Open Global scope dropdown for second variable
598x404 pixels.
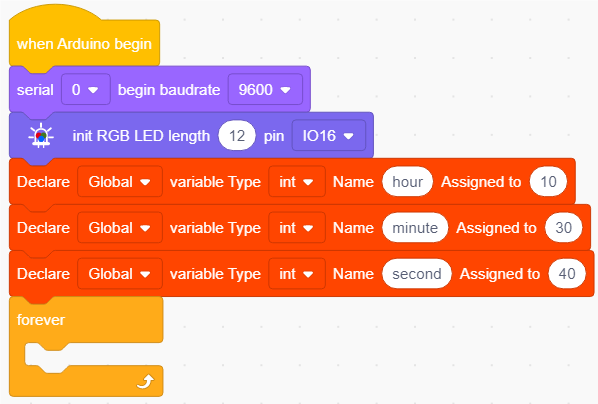click(120, 274)
